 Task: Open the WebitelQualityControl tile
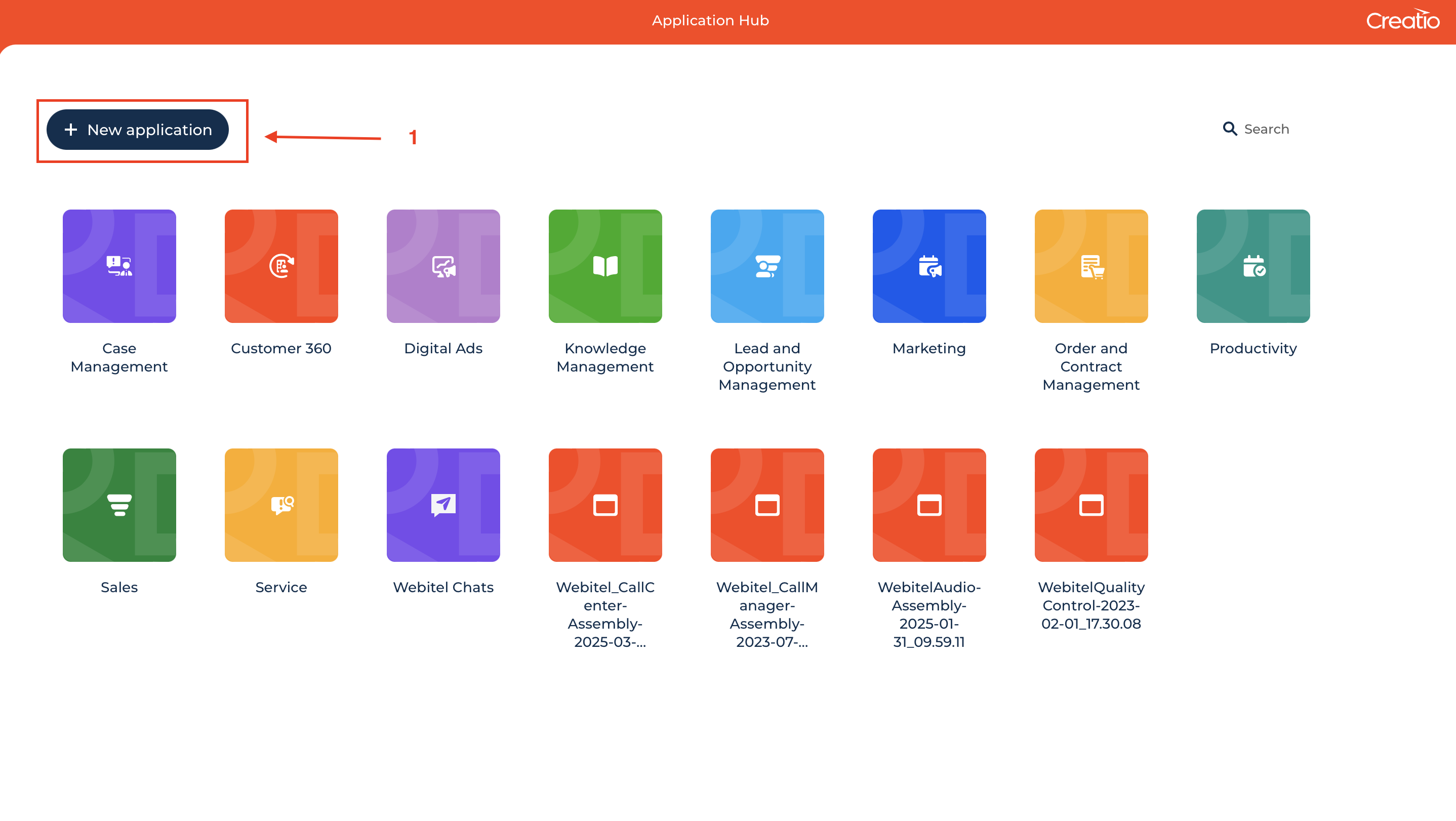pyautogui.click(x=1091, y=505)
